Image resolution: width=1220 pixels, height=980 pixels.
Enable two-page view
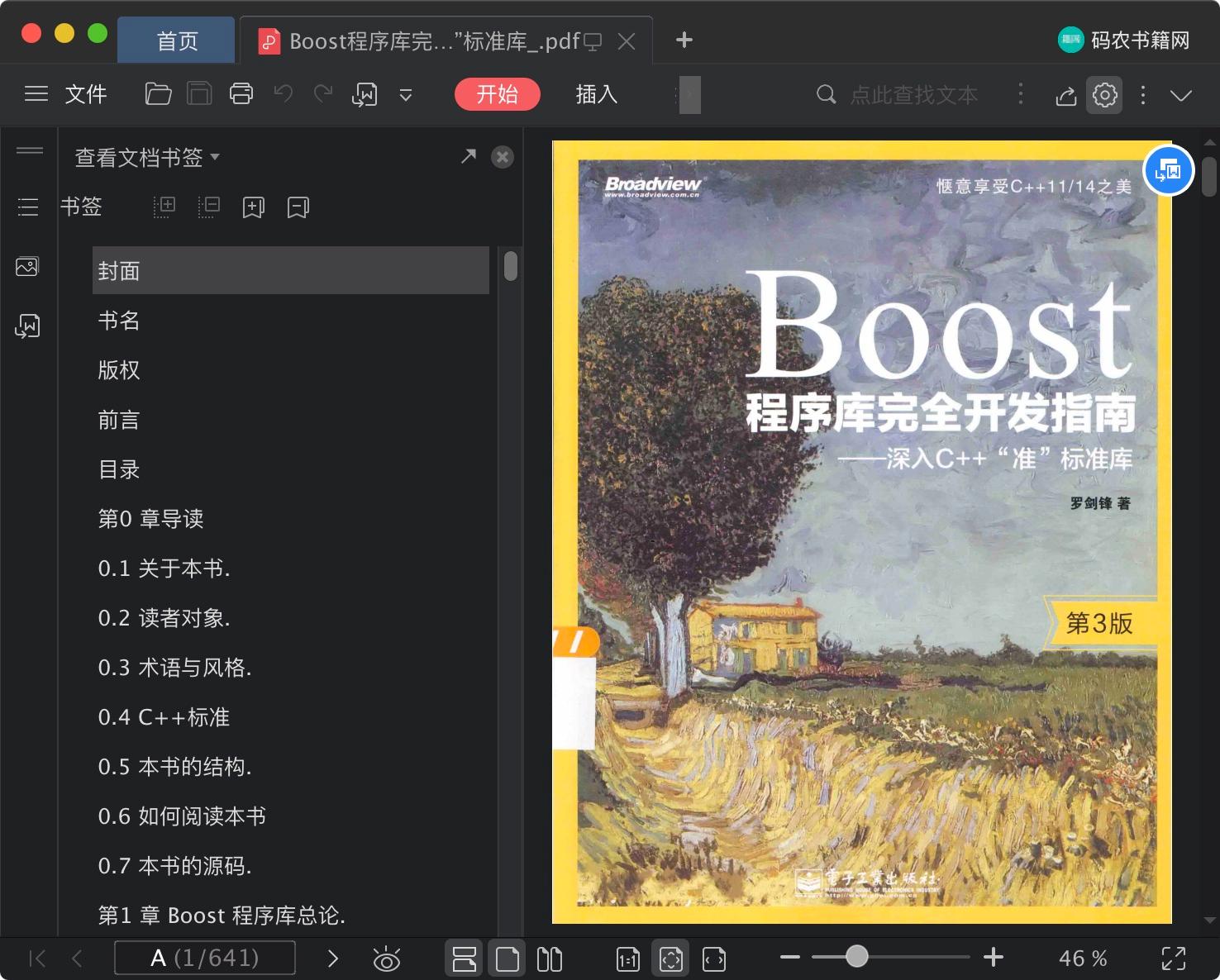[x=550, y=959]
